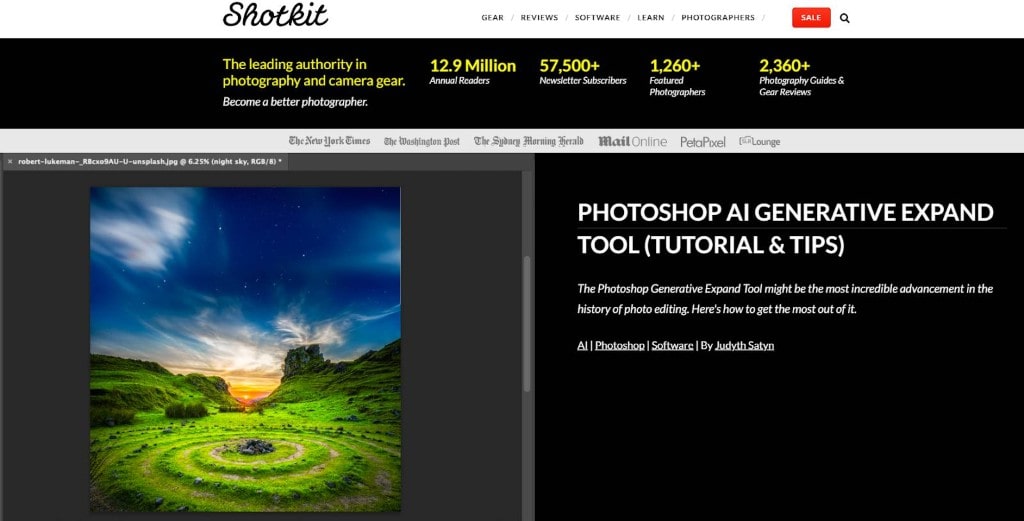
Task: Open the AI category link
Action: tap(583, 345)
